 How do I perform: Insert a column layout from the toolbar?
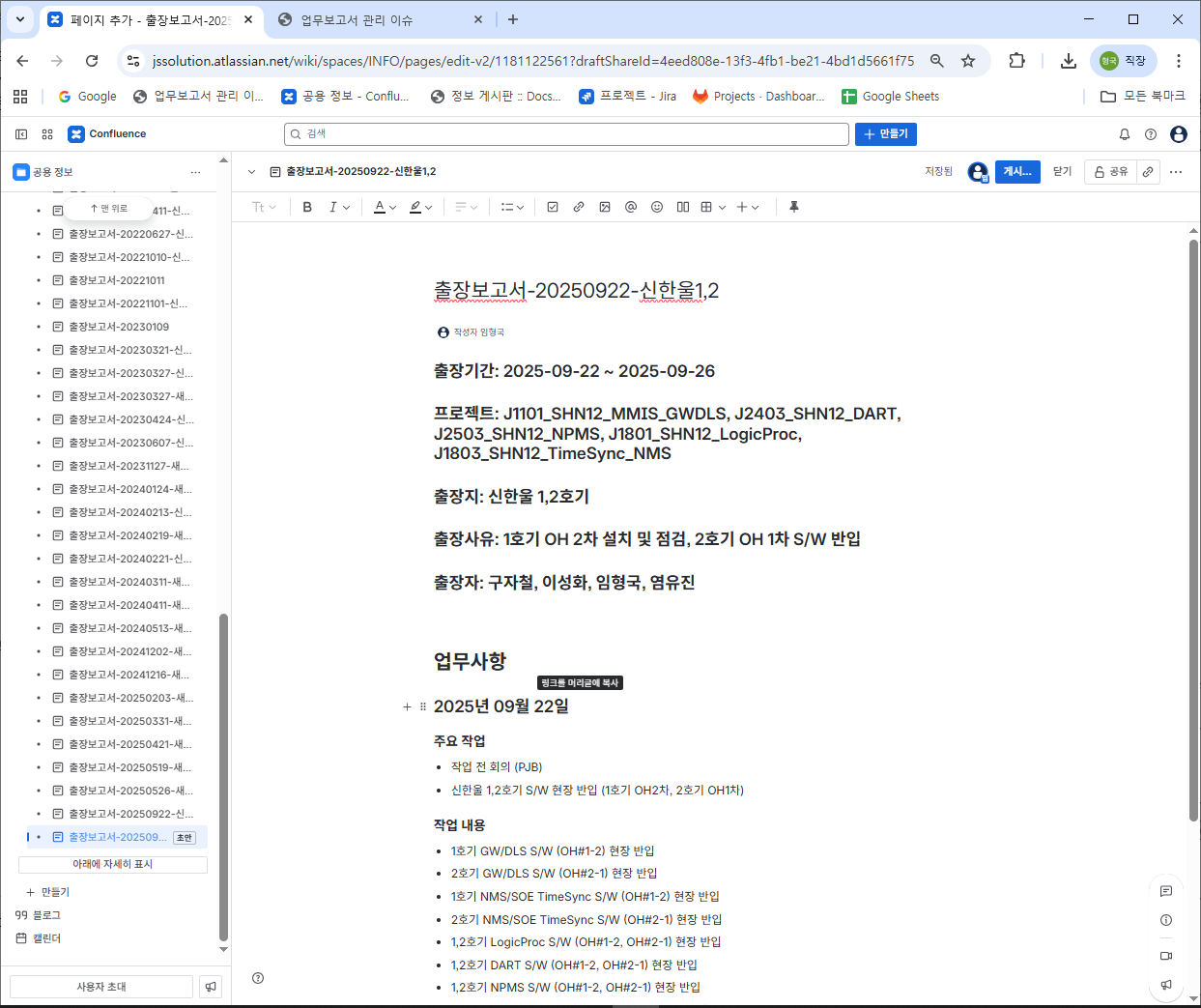click(683, 207)
